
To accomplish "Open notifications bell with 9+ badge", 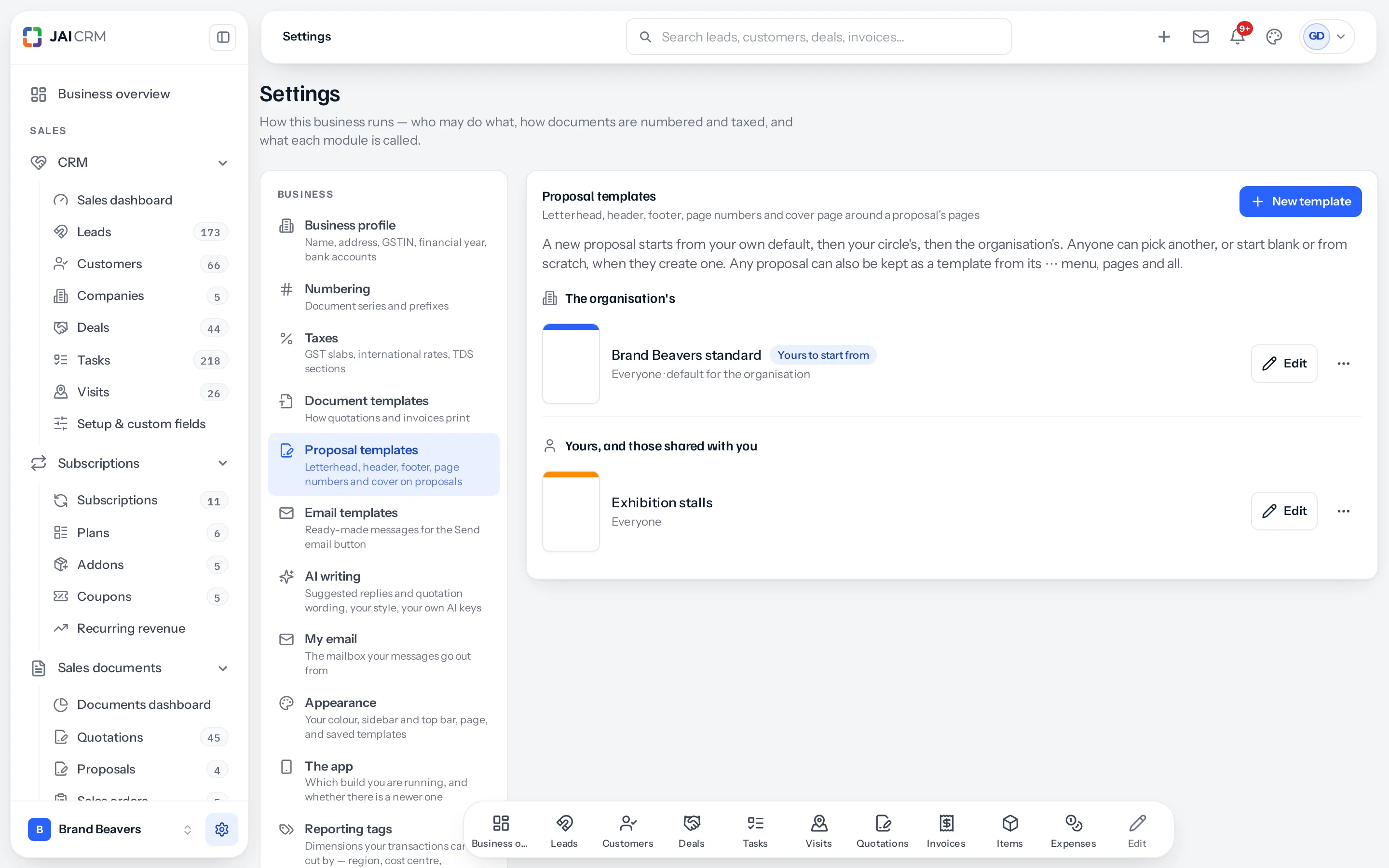I will tap(1237, 37).
